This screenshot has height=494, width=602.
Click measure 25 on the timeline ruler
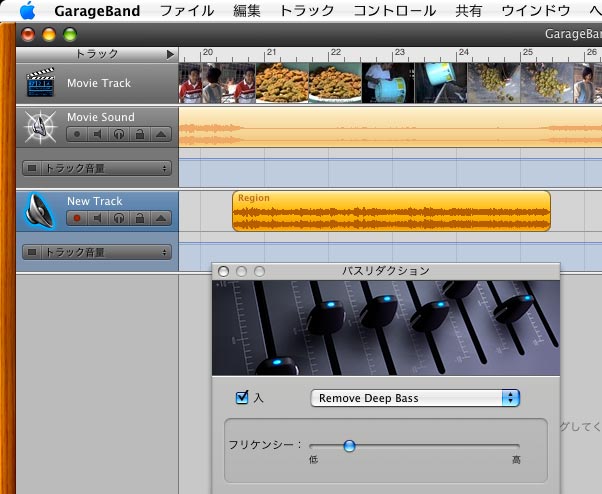click(x=528, y=53)
